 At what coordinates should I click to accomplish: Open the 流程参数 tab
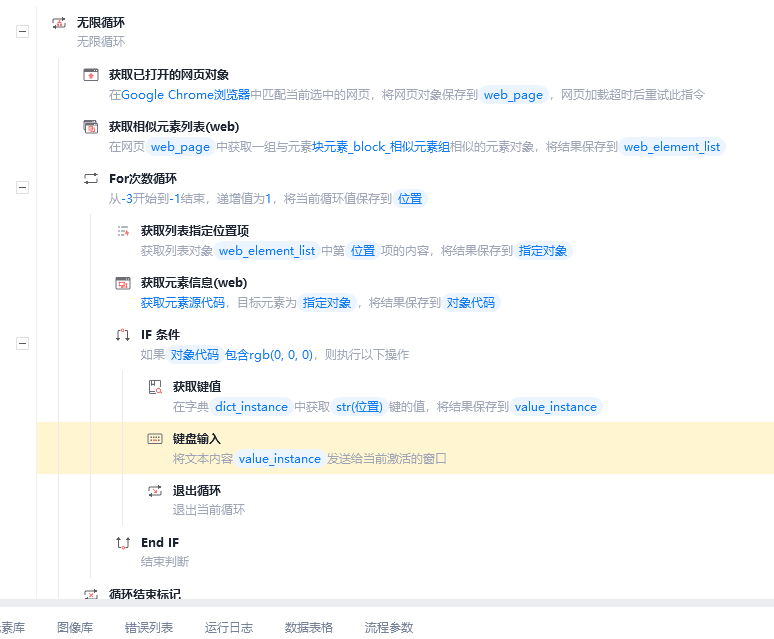[x=388, y=628]
